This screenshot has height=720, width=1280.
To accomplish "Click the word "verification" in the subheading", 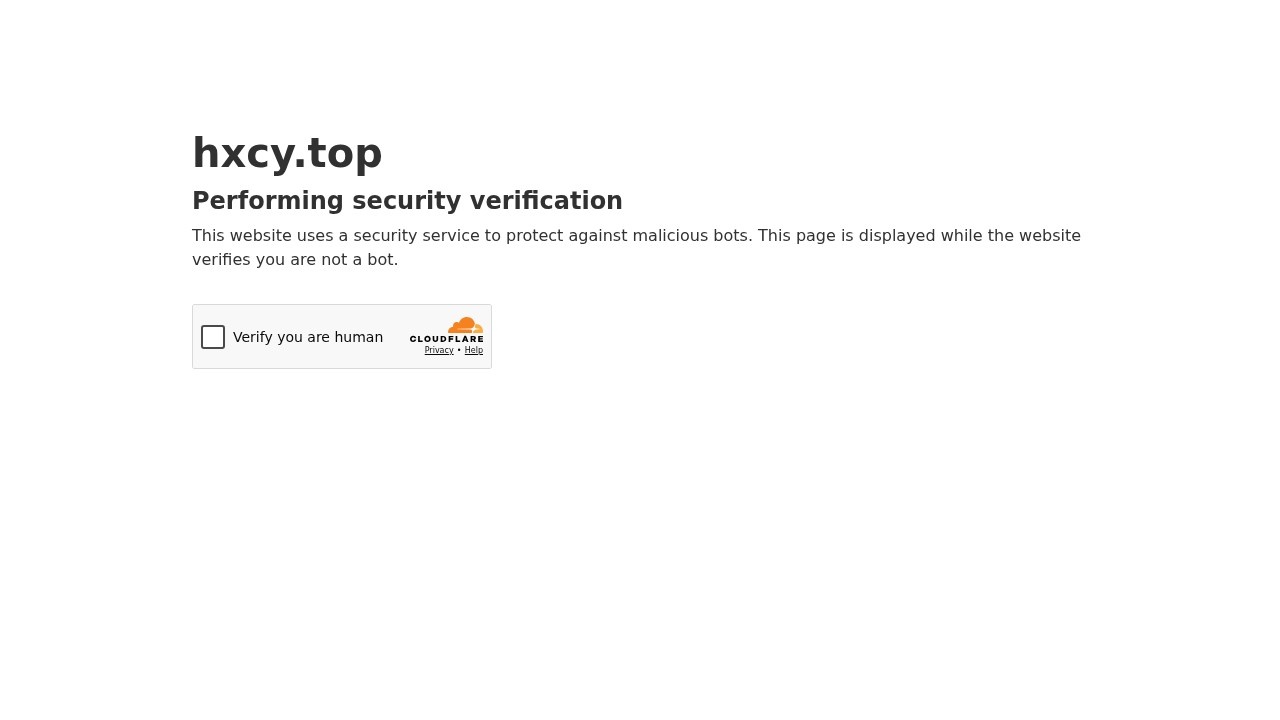I will pyautogui.click(x=546, y=201).
